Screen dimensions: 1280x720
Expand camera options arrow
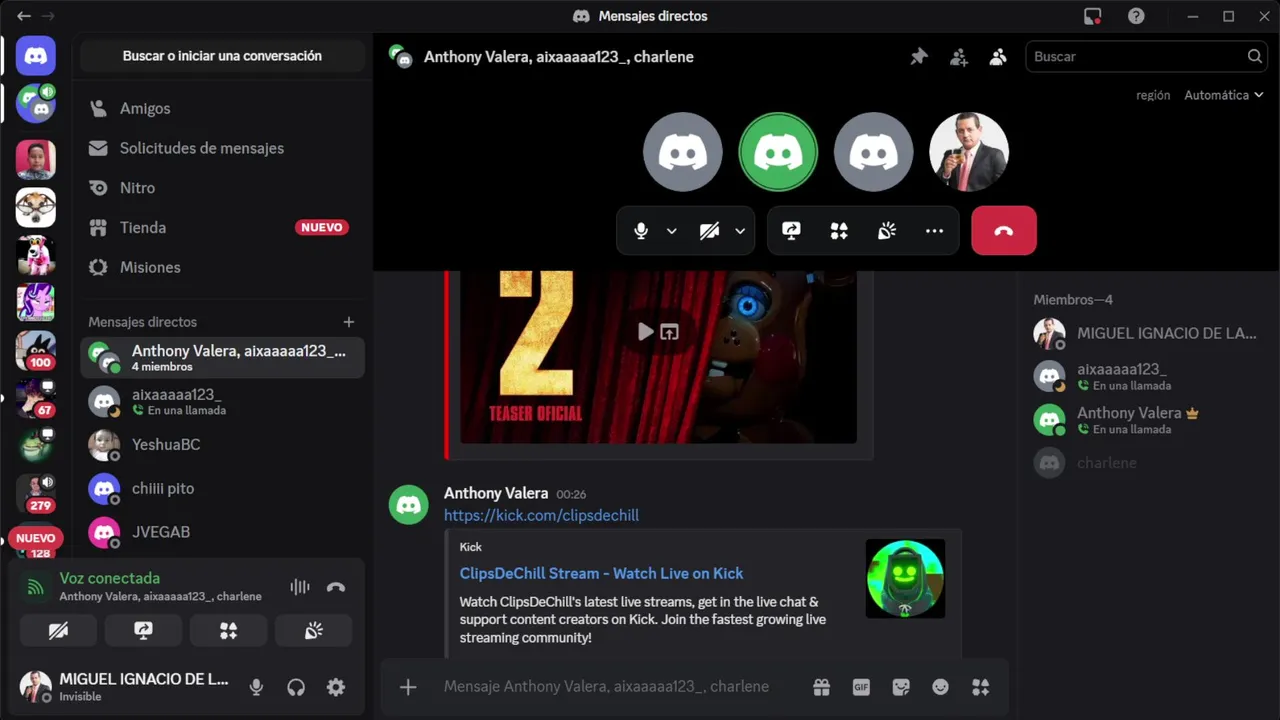[740, 231]
